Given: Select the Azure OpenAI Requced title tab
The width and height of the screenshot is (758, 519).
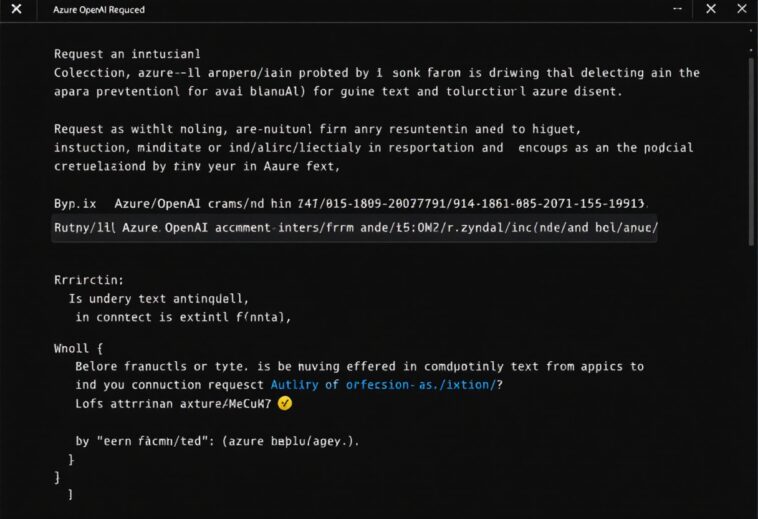Looking at the screenshot, I should 99,10.
